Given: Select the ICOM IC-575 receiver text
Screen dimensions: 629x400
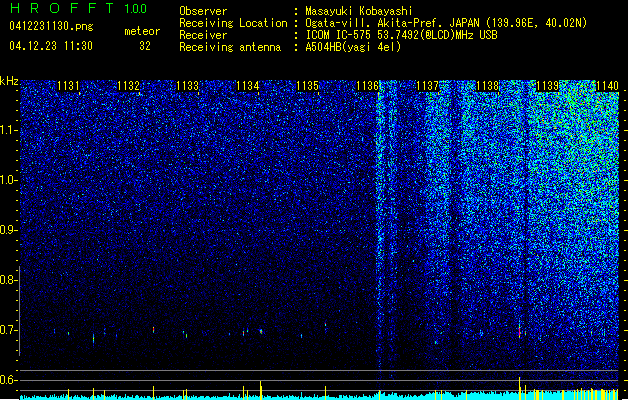Looking at the screenshot, I should tap(402, 35).
